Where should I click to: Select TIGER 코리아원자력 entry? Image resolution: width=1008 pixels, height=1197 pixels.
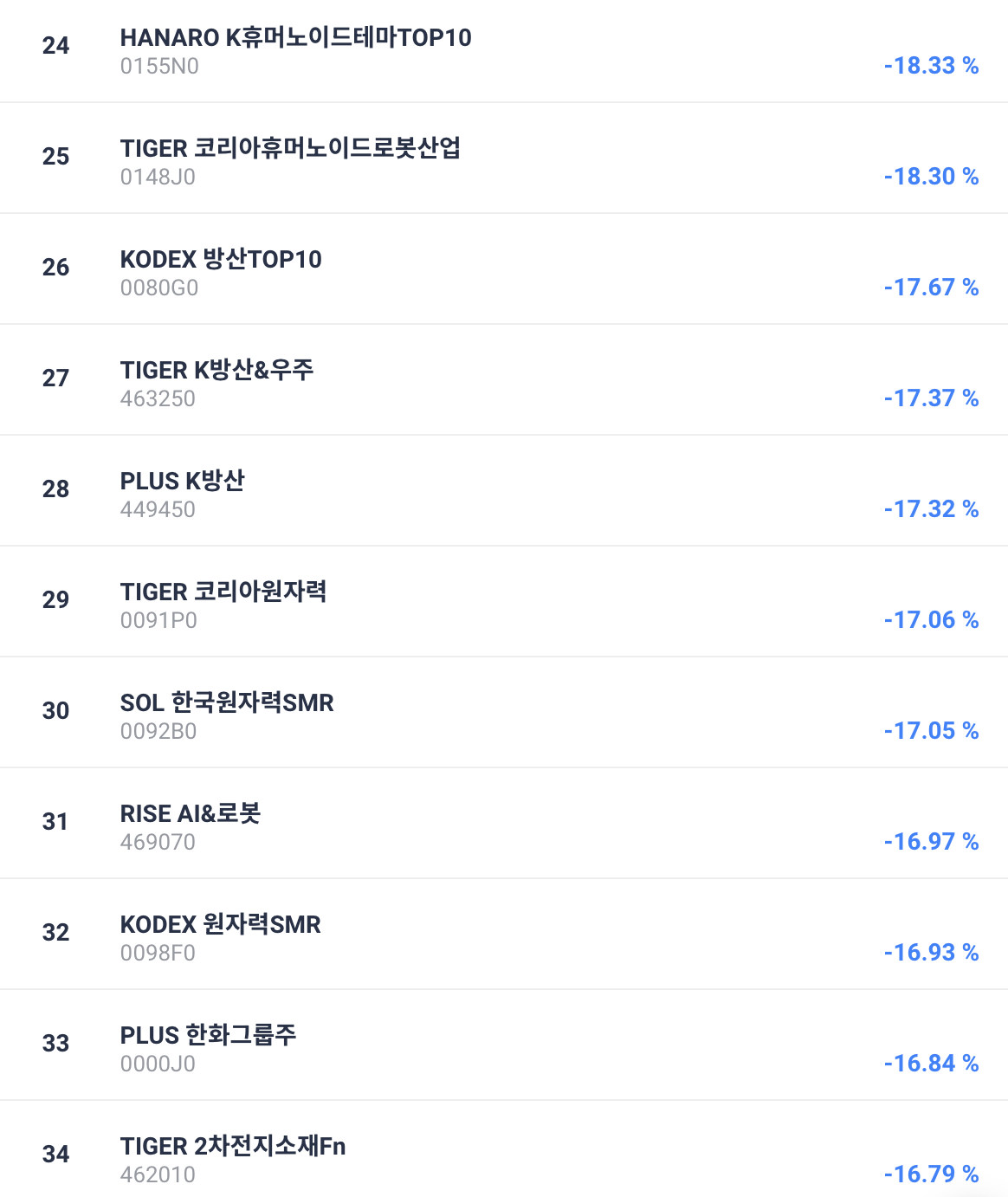(223, 592)
